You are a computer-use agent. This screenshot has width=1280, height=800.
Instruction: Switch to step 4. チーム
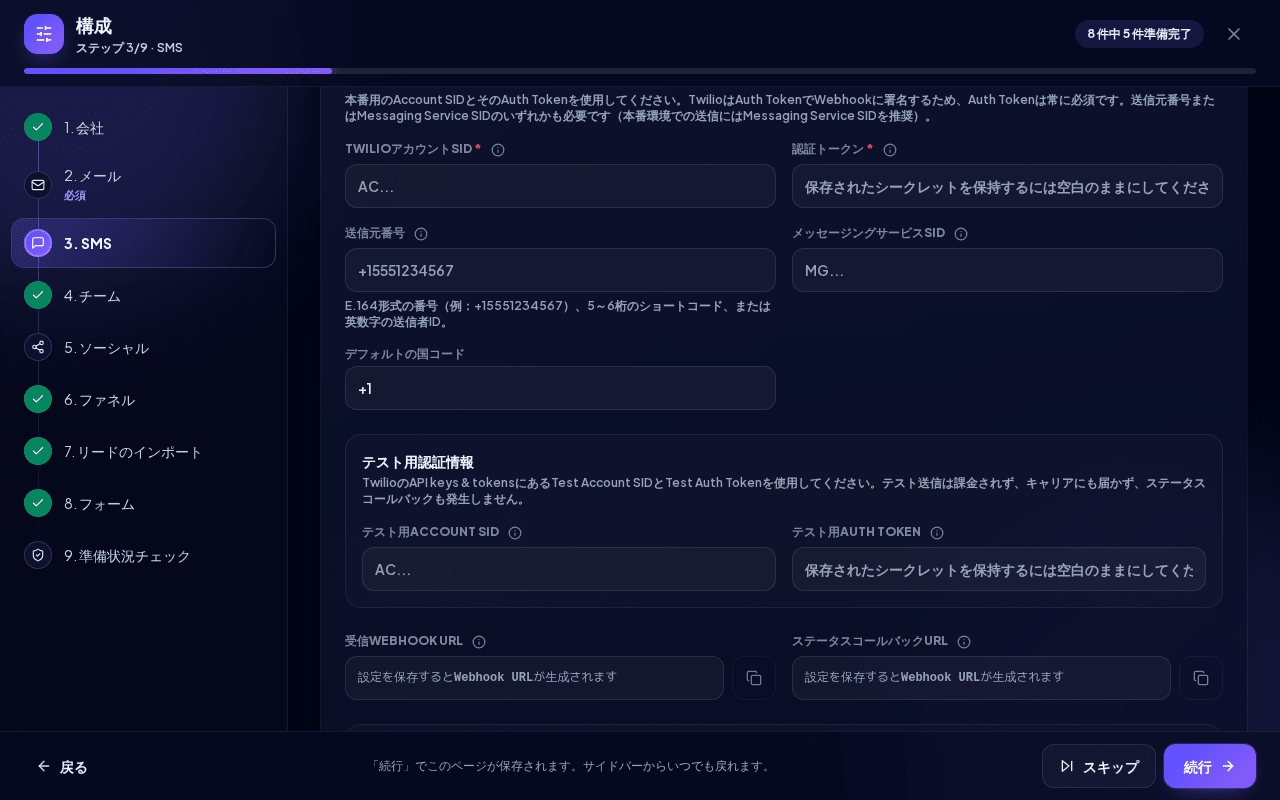point(143,296)
